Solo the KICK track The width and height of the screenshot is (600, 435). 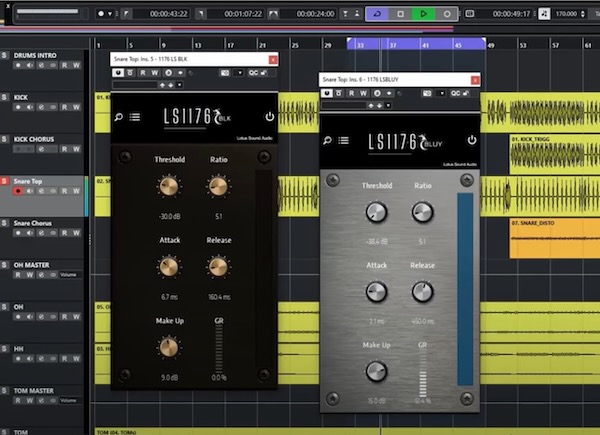coord(5,97)
